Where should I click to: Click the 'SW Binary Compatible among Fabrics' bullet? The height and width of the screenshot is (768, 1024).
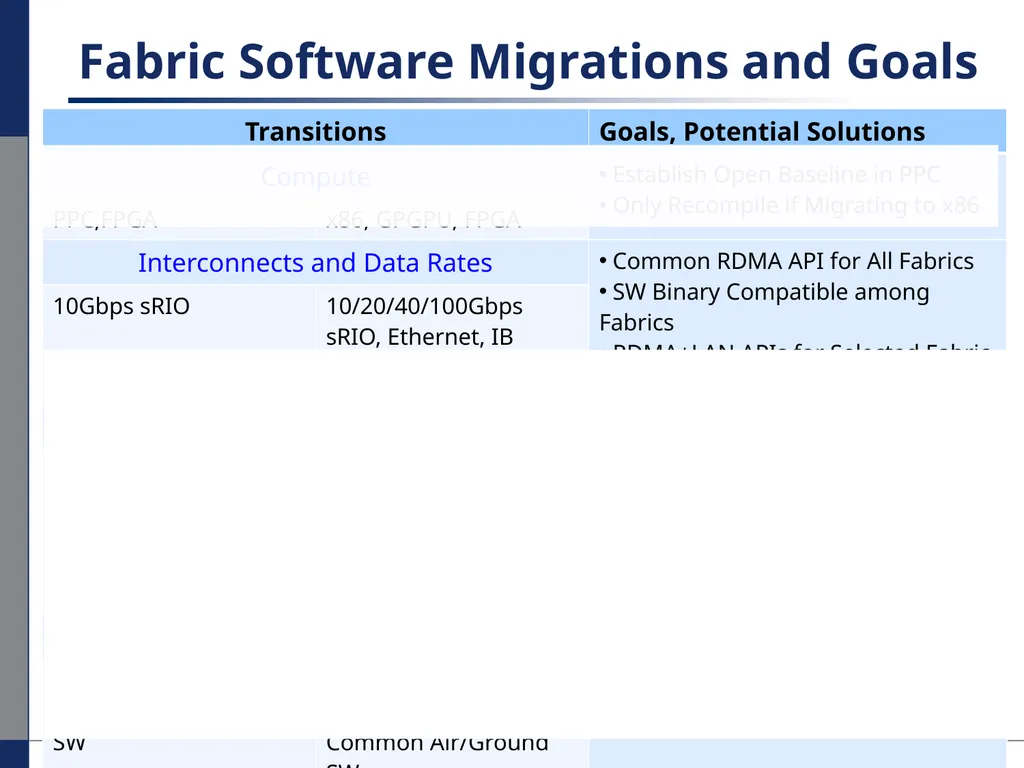[764, 307]
